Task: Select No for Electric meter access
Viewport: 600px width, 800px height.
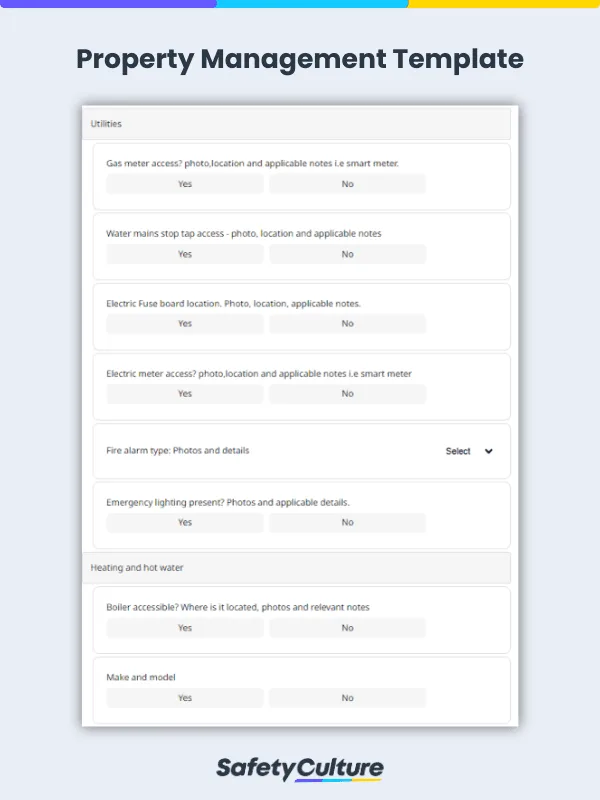Action: tap(347, 394)
